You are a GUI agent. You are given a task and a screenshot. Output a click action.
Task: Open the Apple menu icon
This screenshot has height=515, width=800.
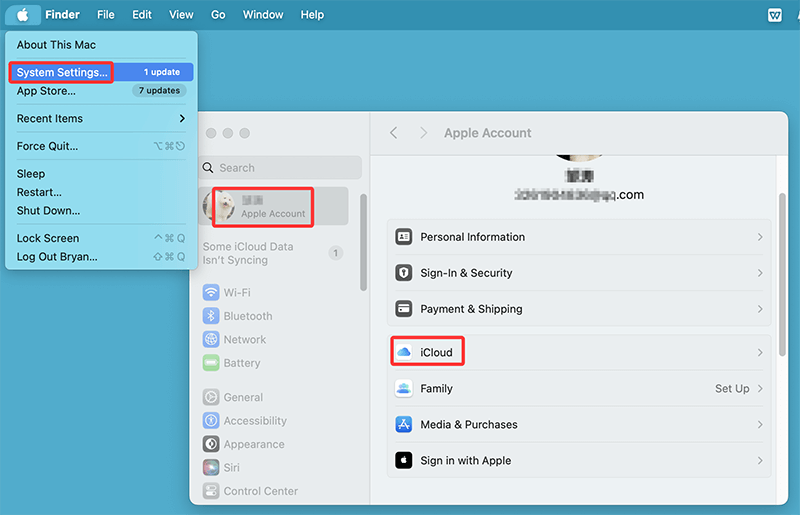(22, 15)
